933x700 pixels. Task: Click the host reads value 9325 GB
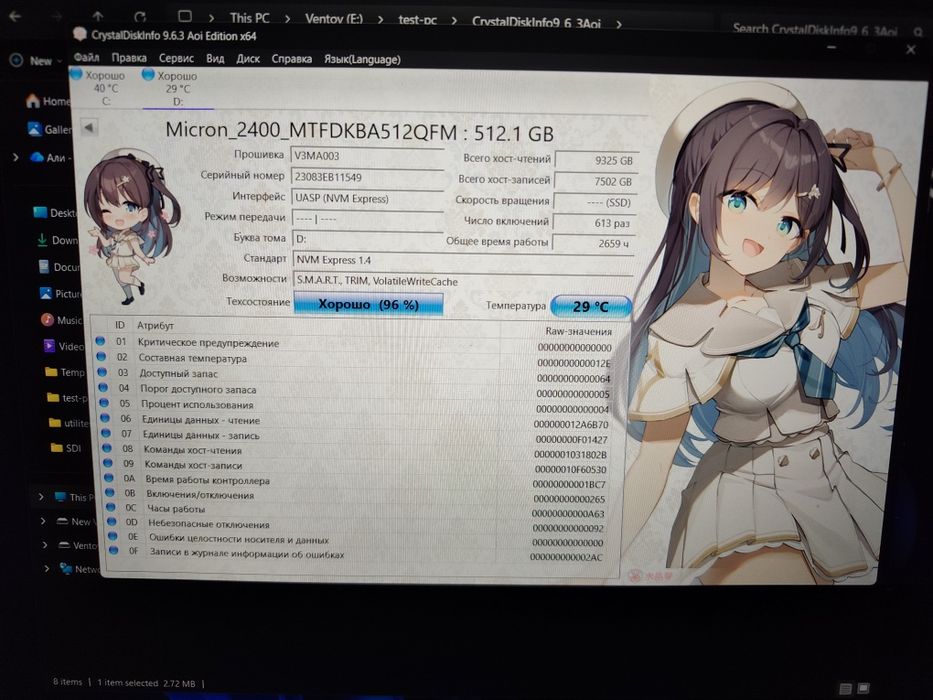tap(595, 160)
